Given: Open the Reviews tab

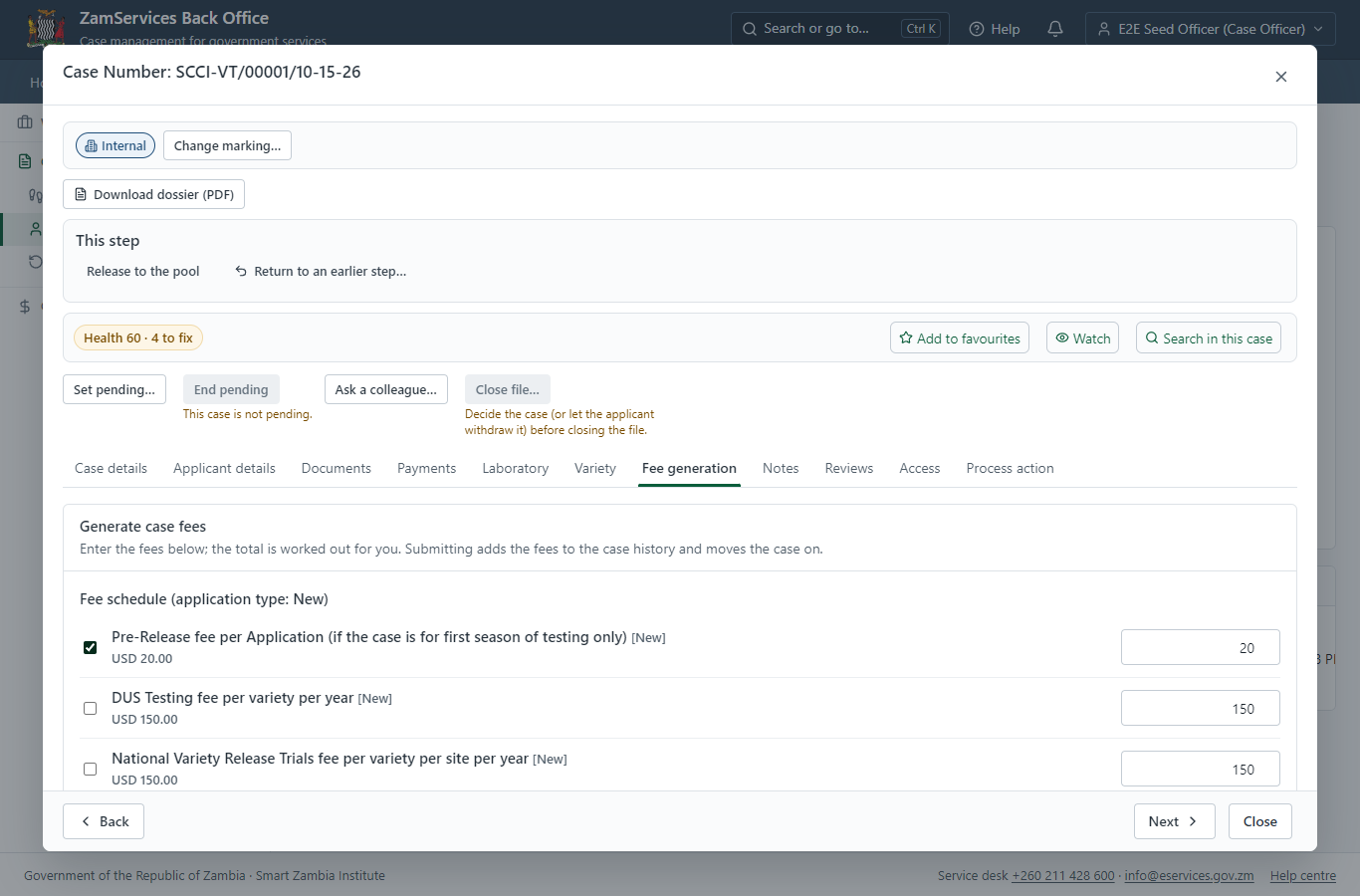Looking at the screenshot, I should 849,468.
